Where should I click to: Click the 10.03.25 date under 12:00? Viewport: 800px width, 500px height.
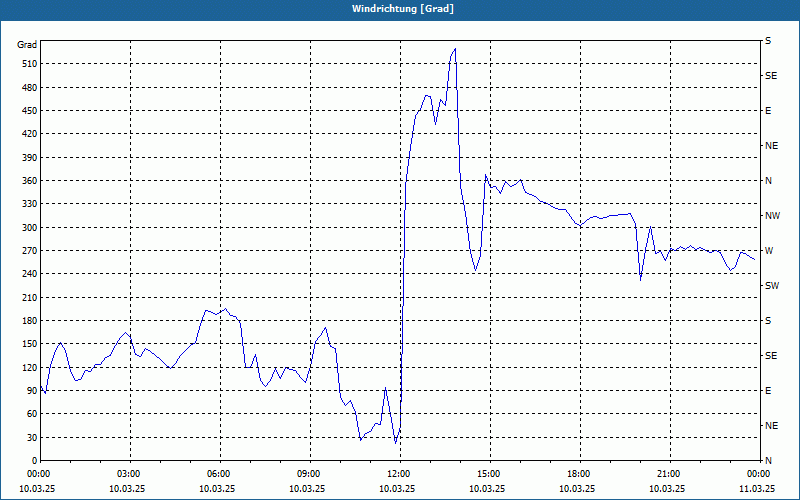[x=397, y=489]
